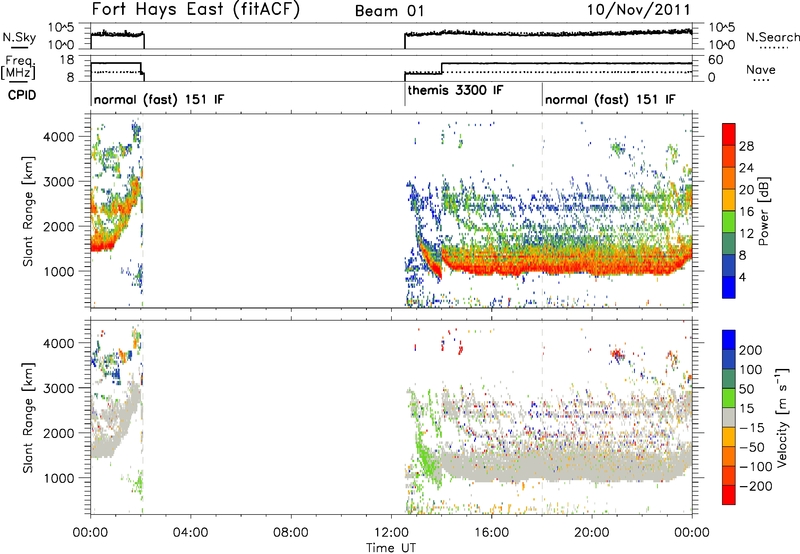This screenshot has width=800, height=554.
Task: Select the "themis 3300 IF" CPID text
Action: coord(456,90)
